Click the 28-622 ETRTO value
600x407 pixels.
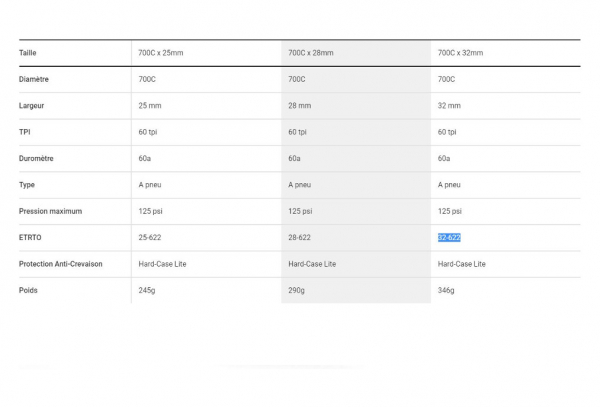(299, 237)
